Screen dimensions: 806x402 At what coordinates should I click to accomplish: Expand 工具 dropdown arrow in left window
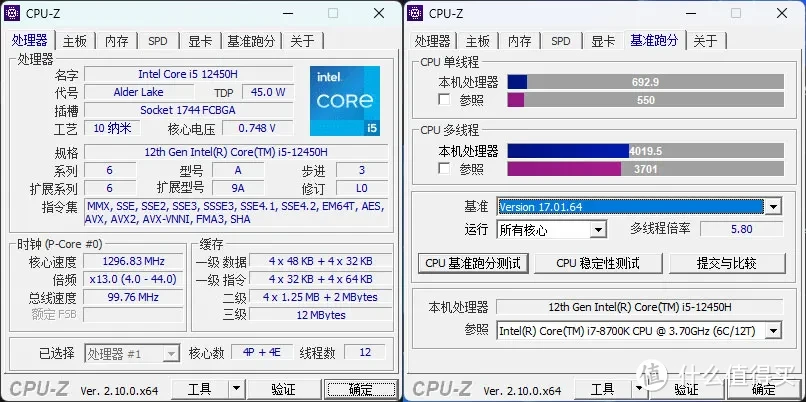point(236,389)
